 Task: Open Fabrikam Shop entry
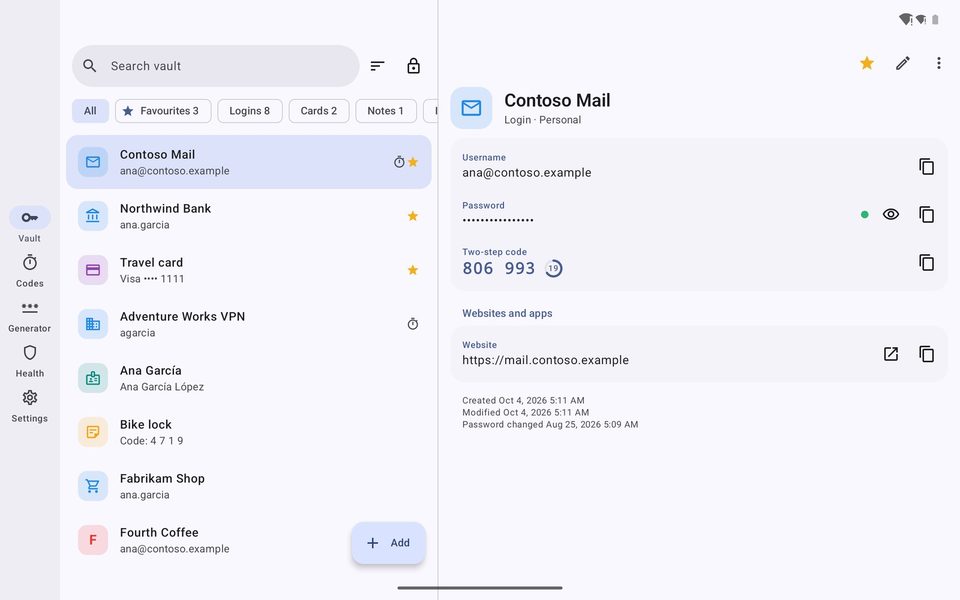tap(249, 486)
